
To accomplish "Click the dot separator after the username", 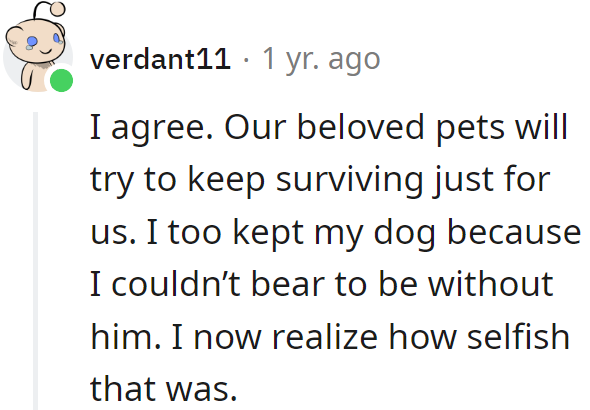I will tap(246, 59).
